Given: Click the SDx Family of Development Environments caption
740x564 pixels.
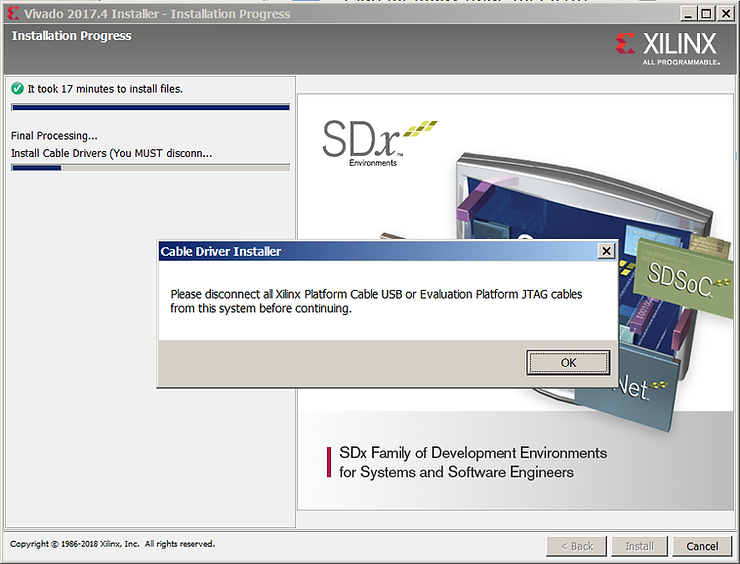Looking at the screenshot, I should point(472,462).
